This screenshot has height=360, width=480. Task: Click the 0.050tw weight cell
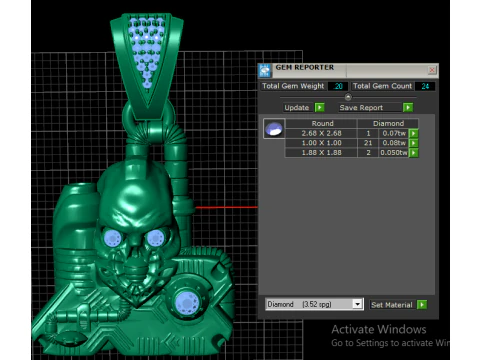[394, 153]
